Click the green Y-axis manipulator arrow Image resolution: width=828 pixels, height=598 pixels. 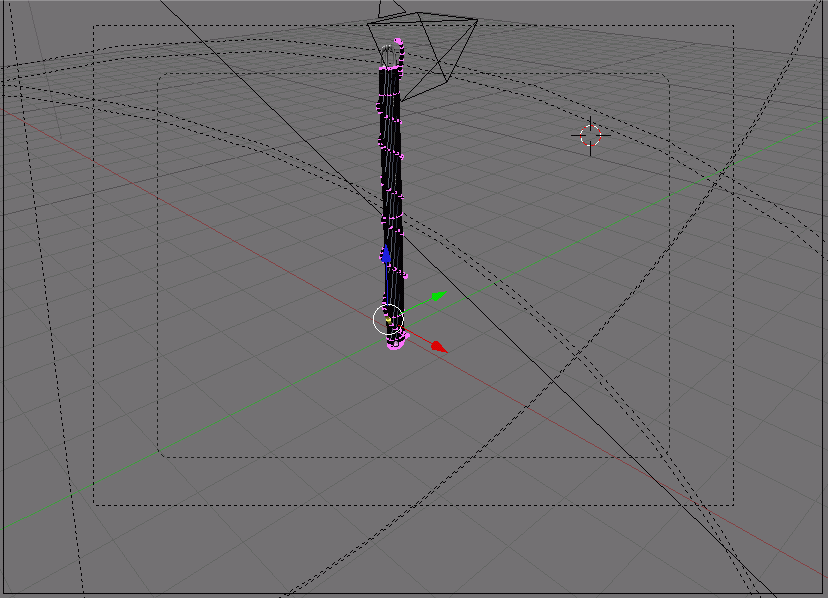439,296
